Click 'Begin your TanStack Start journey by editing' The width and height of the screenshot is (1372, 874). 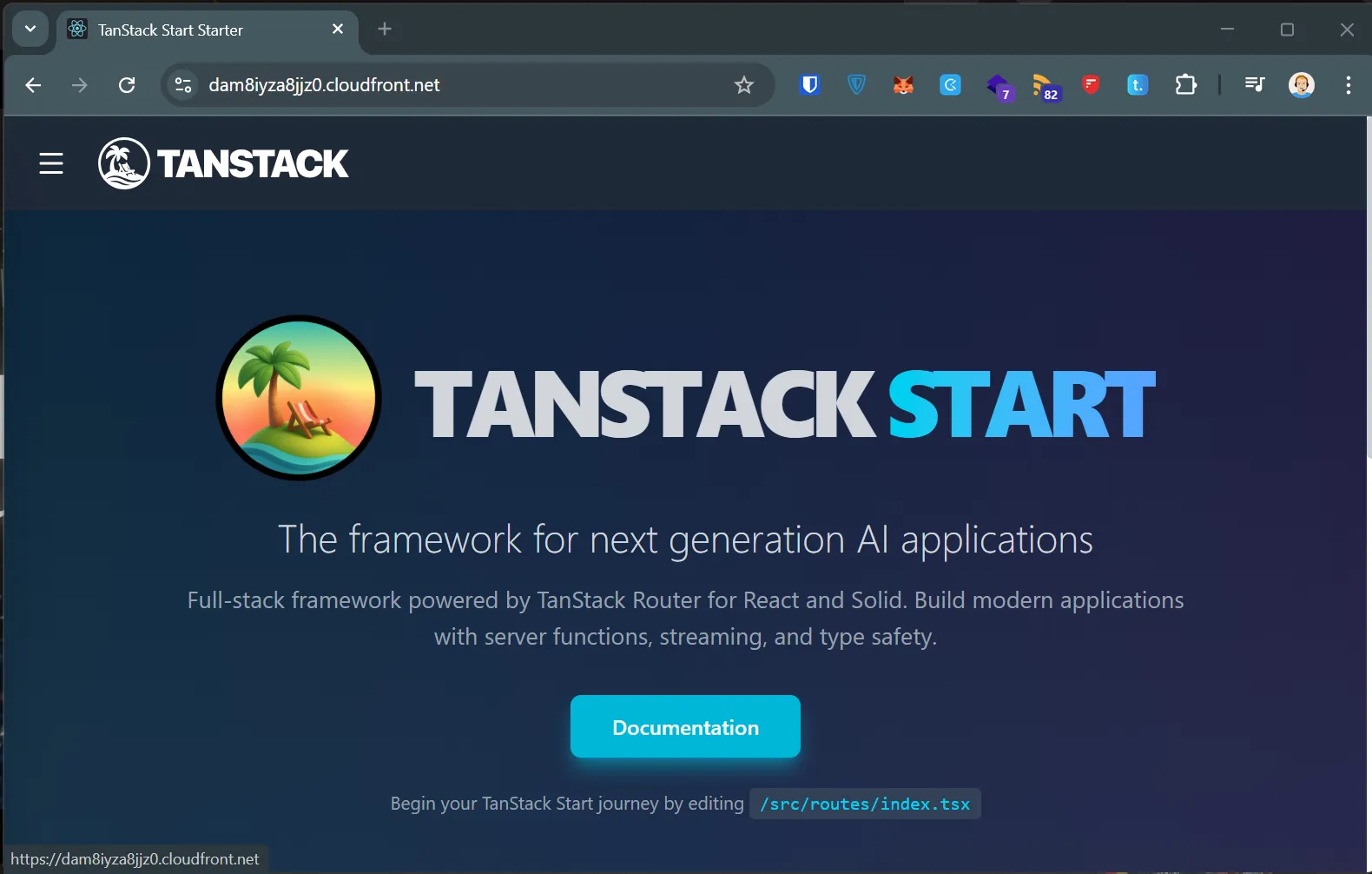[567, 804]
